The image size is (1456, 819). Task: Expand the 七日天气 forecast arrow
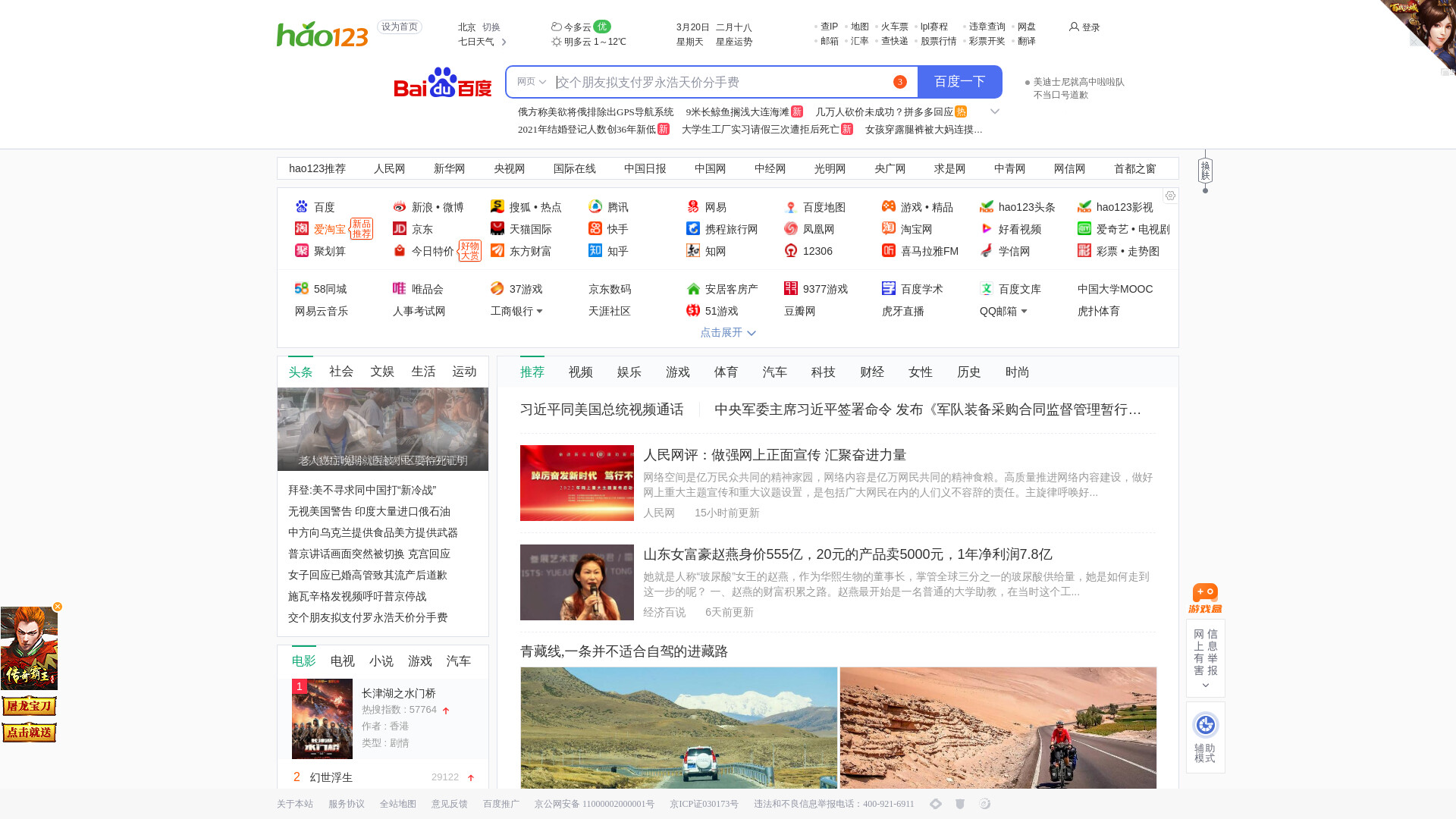(504, 42)
